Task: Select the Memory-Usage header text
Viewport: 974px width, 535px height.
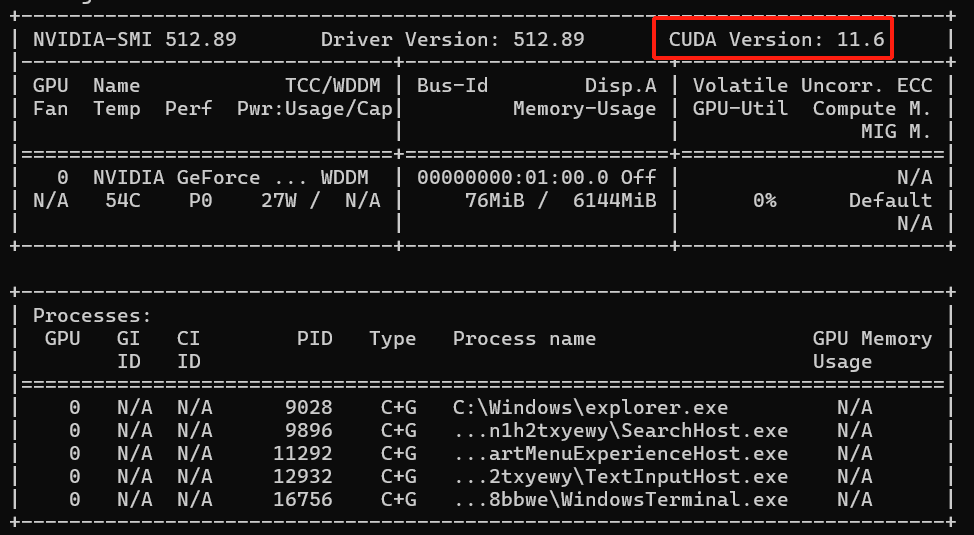Action: click(x=585, y=109)
